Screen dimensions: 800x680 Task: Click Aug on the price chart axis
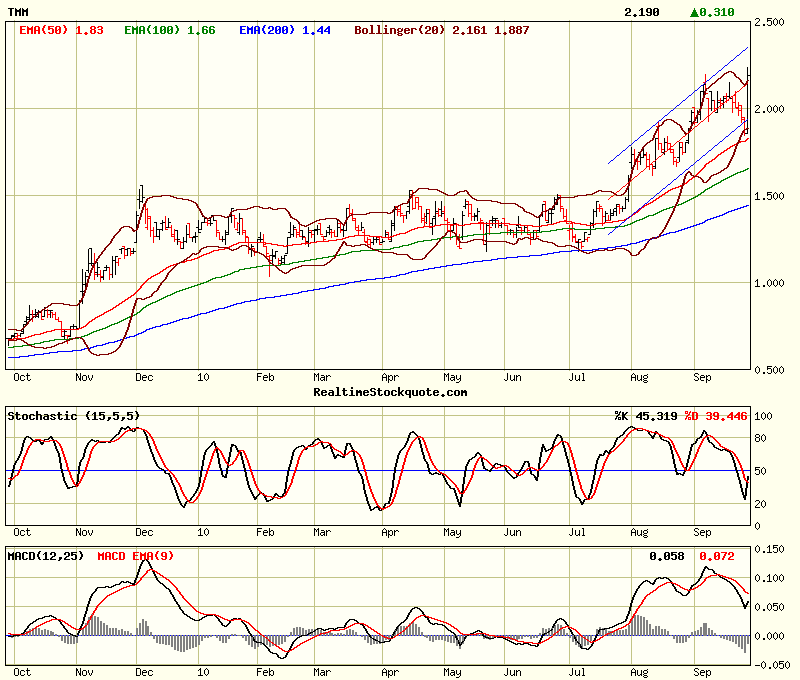639,377
